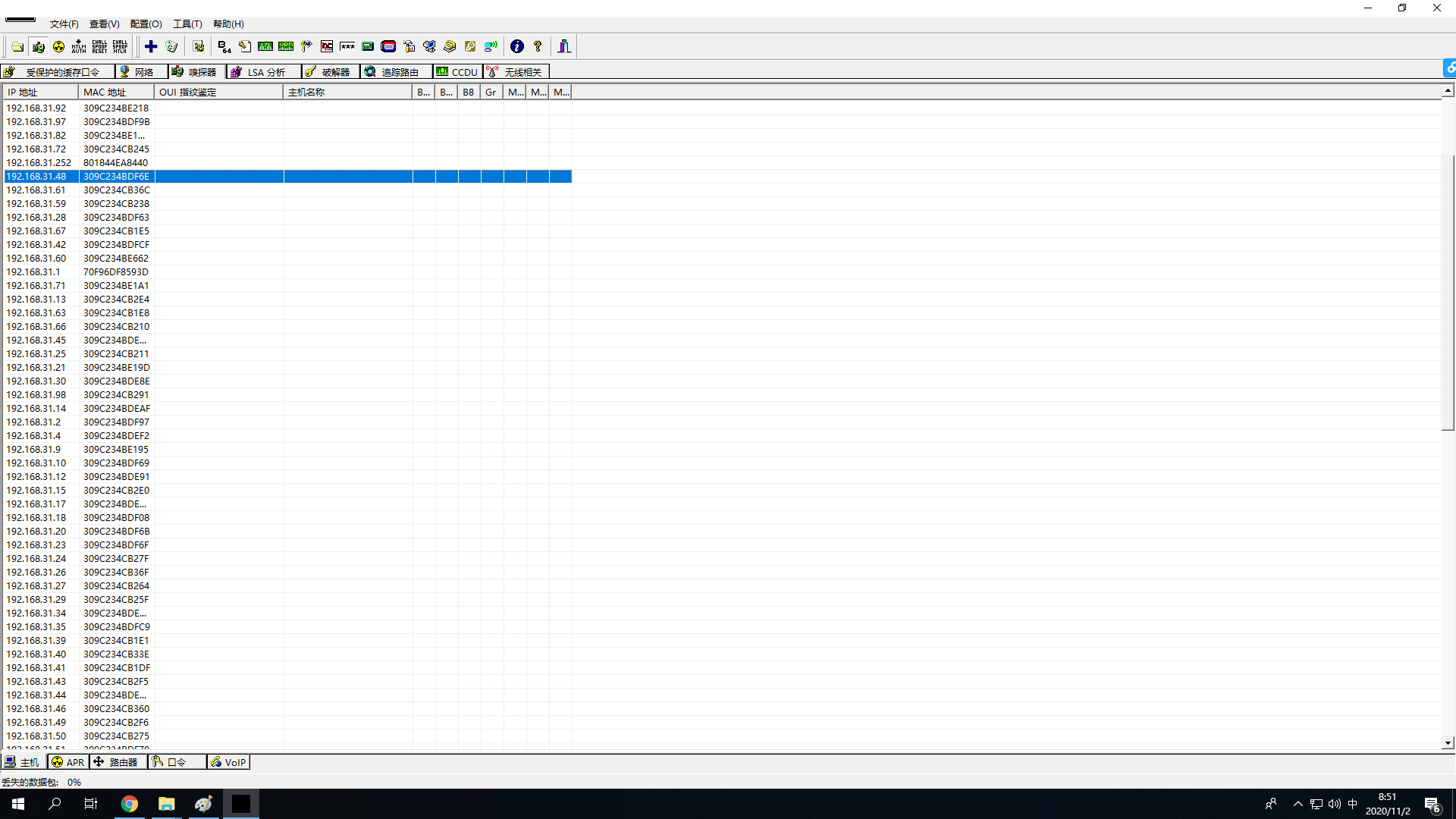Click the blue plus Add to list icon
This screenshot has width=1456, height=819.
click(151, 47)
